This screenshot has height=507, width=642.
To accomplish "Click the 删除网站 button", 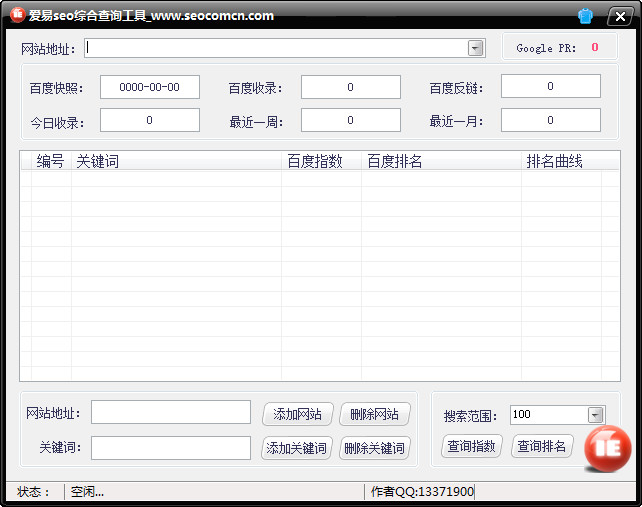I will [x=375, y=414].
